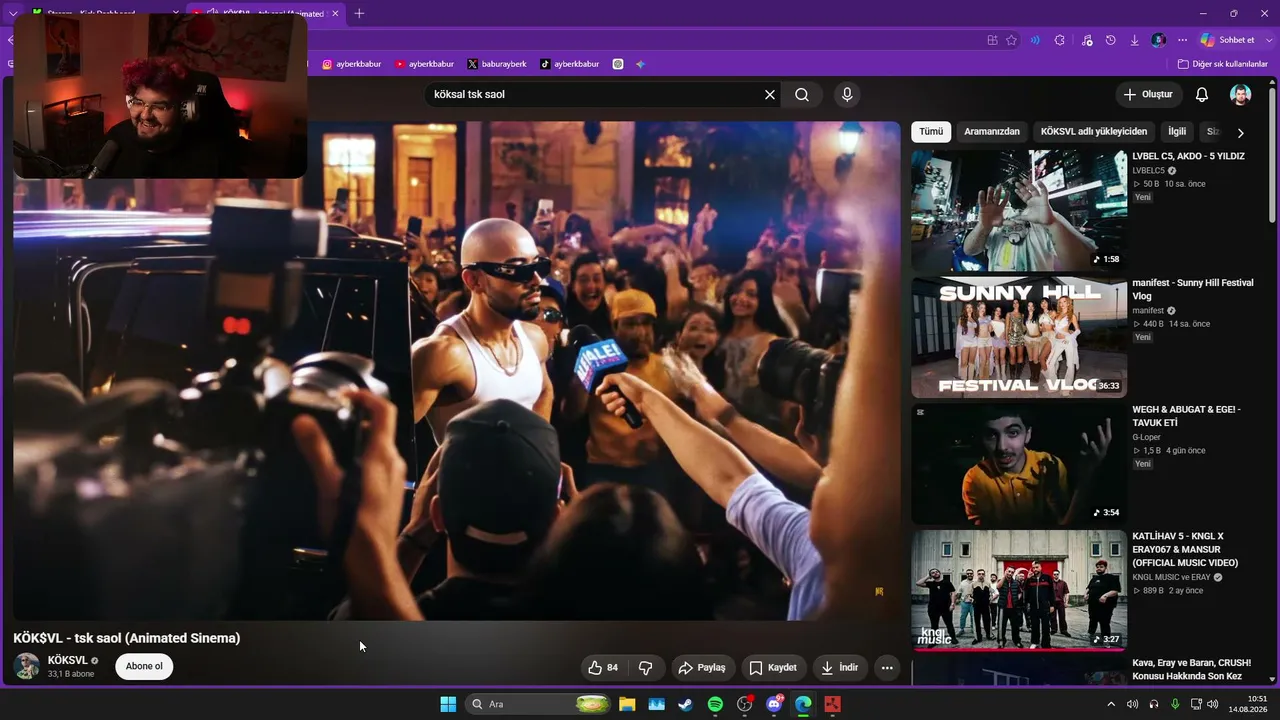1280x720 pixels.
Task: Click the 'WEGH & ABUGAT & EGE! - TAVUK ETİ' title
Action: tap(1186, 416)
